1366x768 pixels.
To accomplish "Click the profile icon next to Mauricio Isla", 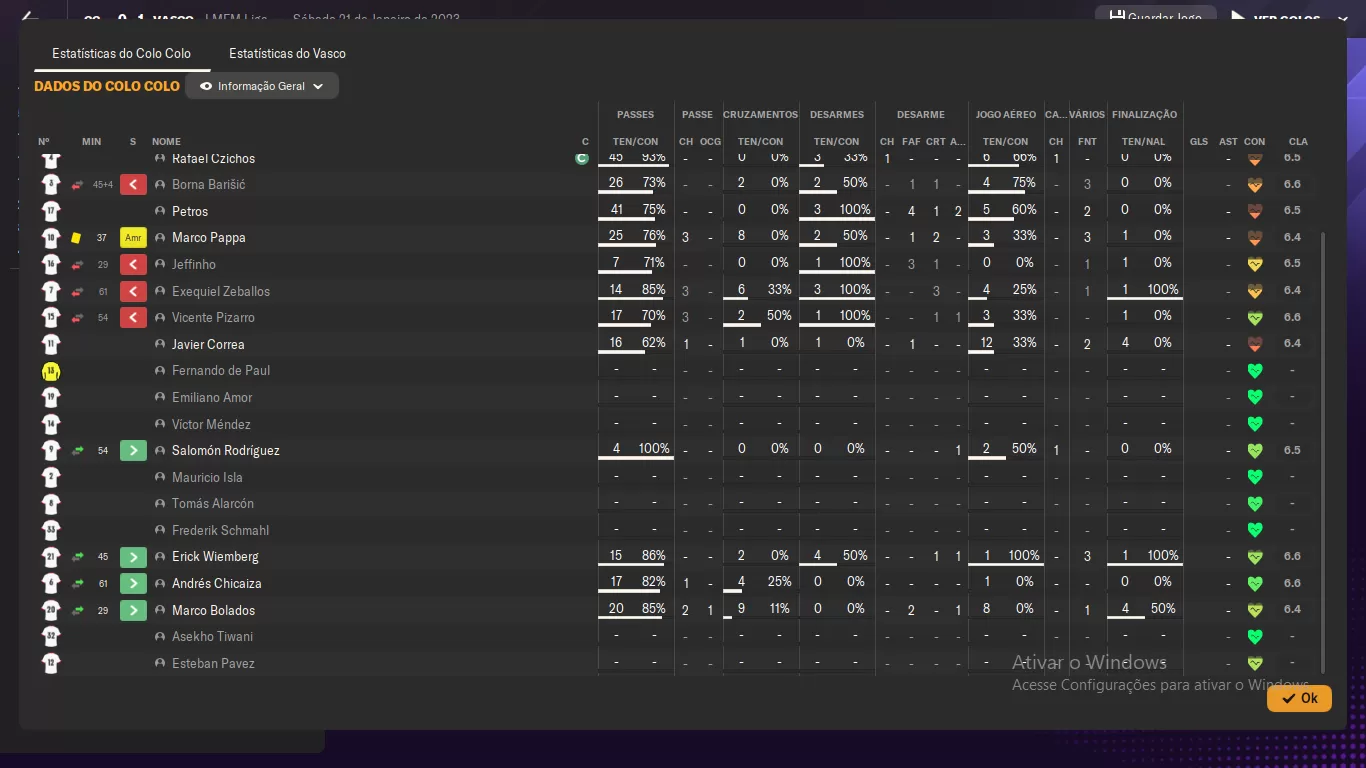I will 160,477.
